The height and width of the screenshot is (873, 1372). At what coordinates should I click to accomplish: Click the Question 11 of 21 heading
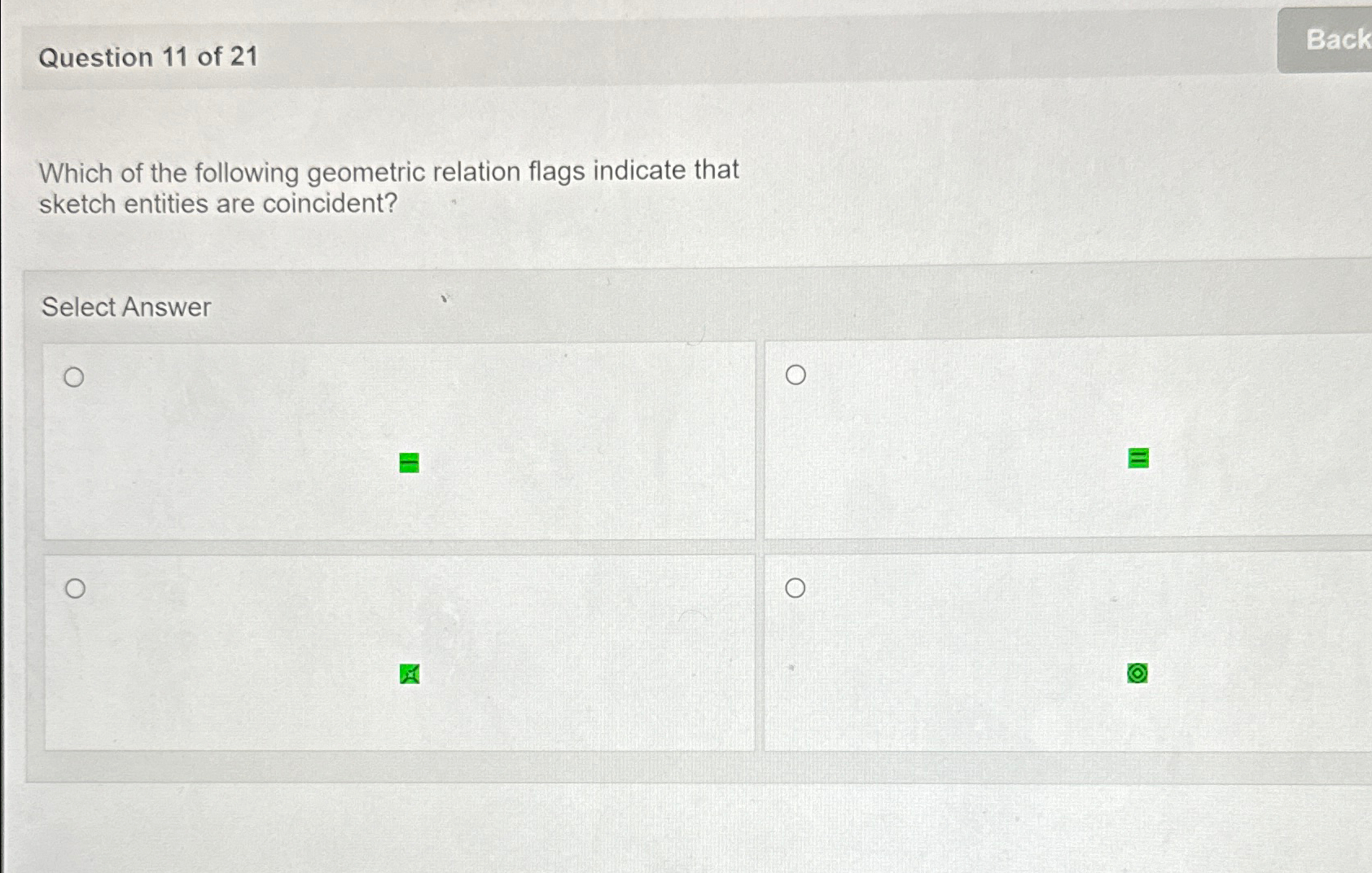point(148,58)
